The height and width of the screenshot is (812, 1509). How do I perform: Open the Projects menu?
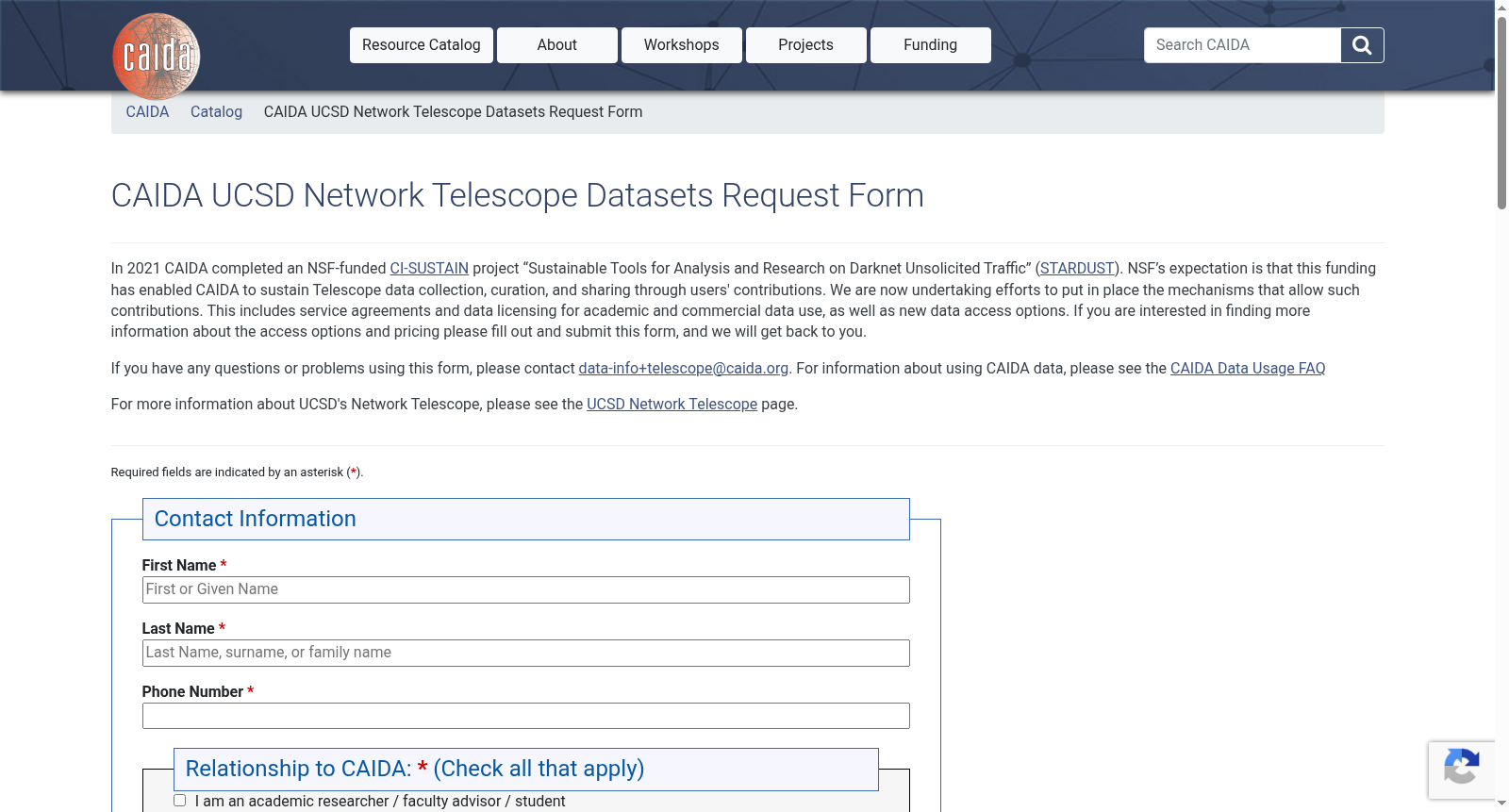[x=806, y=45]
